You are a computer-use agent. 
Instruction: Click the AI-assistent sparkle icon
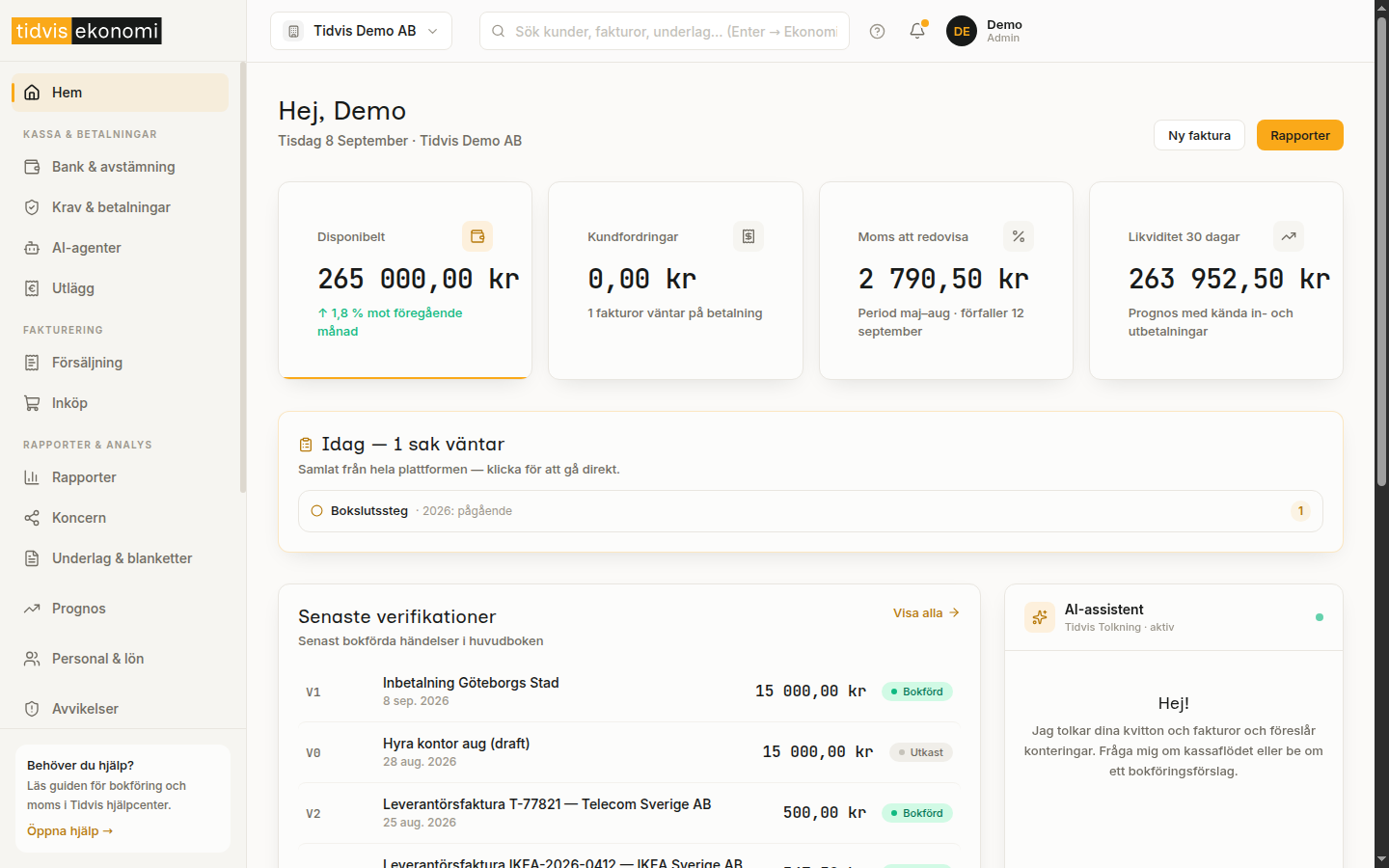point(1040,617)
